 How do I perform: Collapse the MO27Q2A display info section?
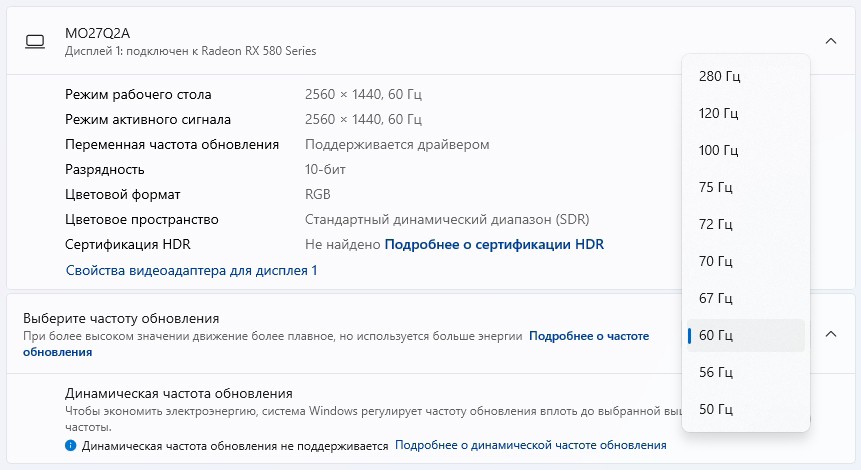(830, 41)
